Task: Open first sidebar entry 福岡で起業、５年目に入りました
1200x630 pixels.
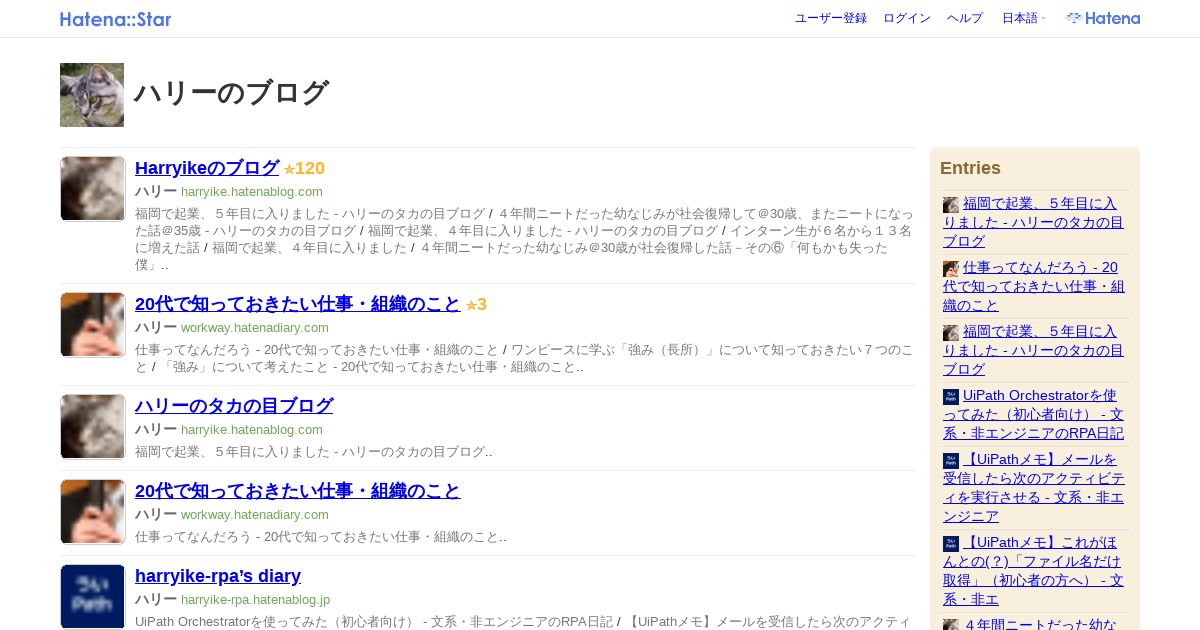Action: 1033,222
